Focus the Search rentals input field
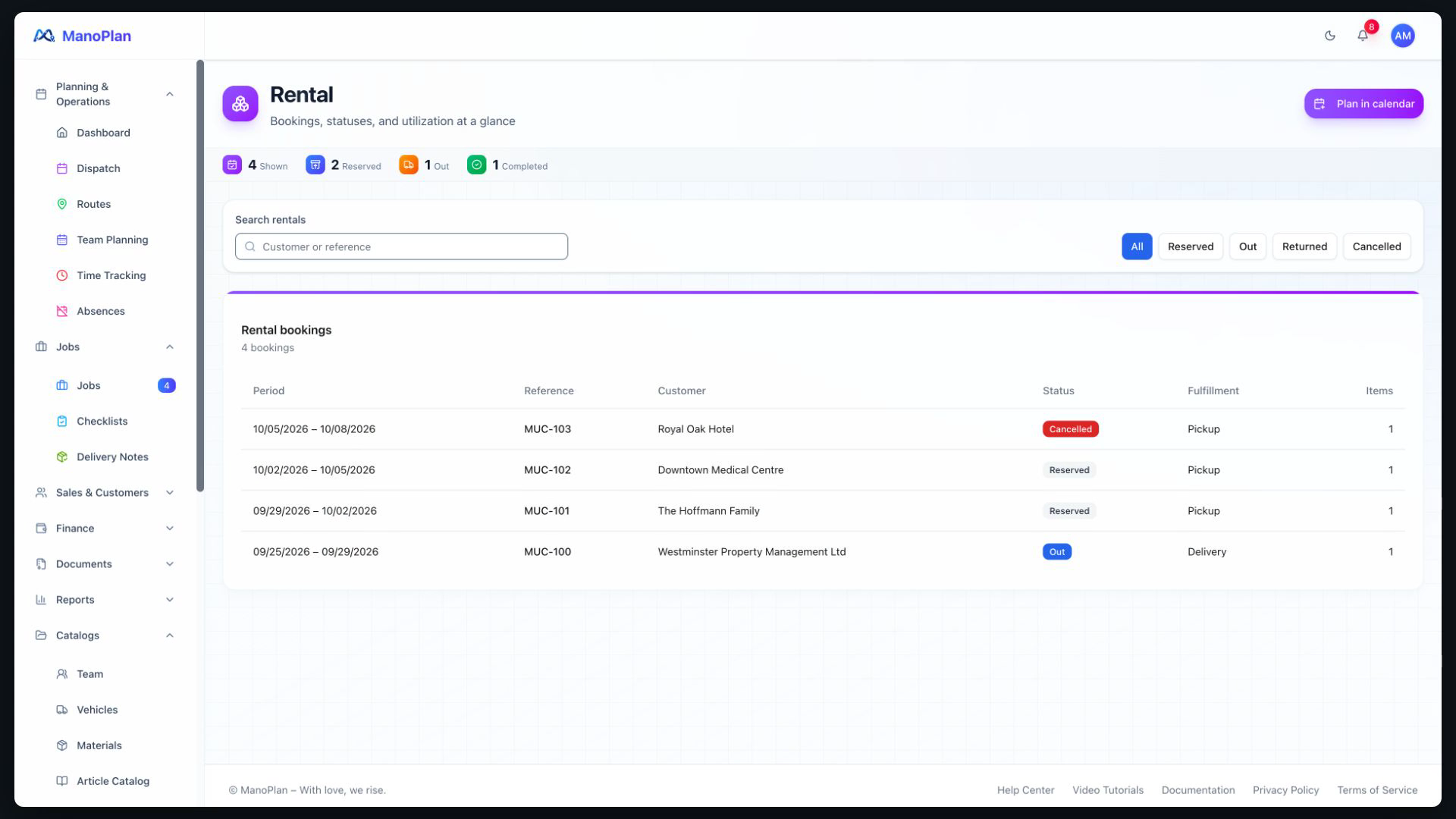 tap(401, 246)
